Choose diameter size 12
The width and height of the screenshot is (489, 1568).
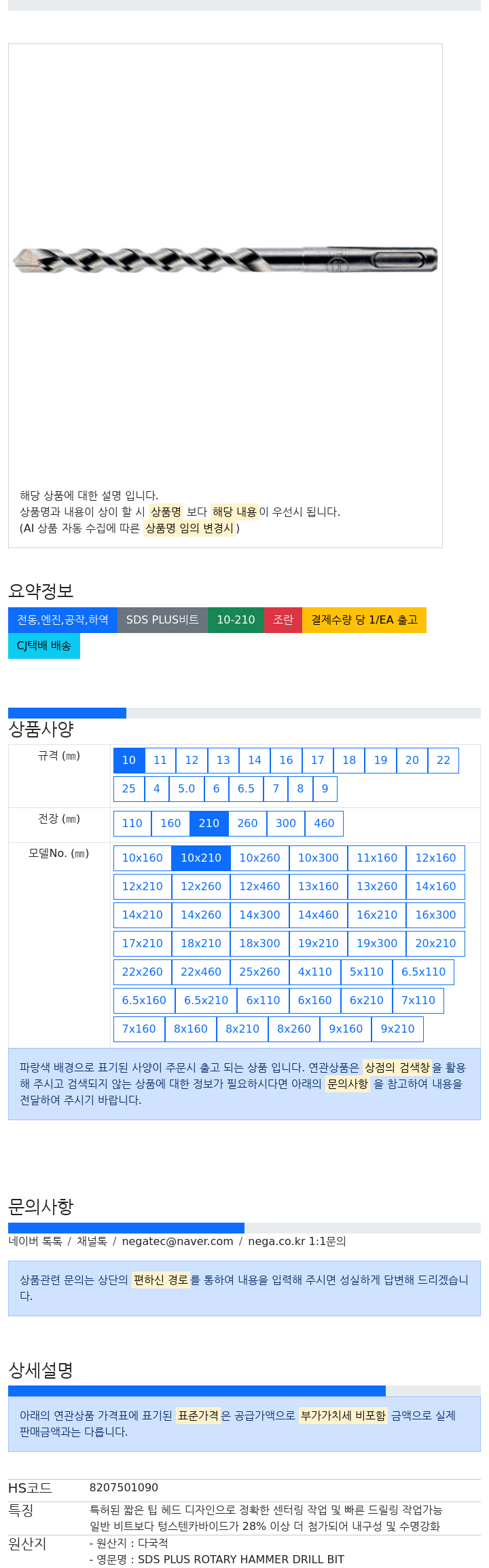point(192,761)
